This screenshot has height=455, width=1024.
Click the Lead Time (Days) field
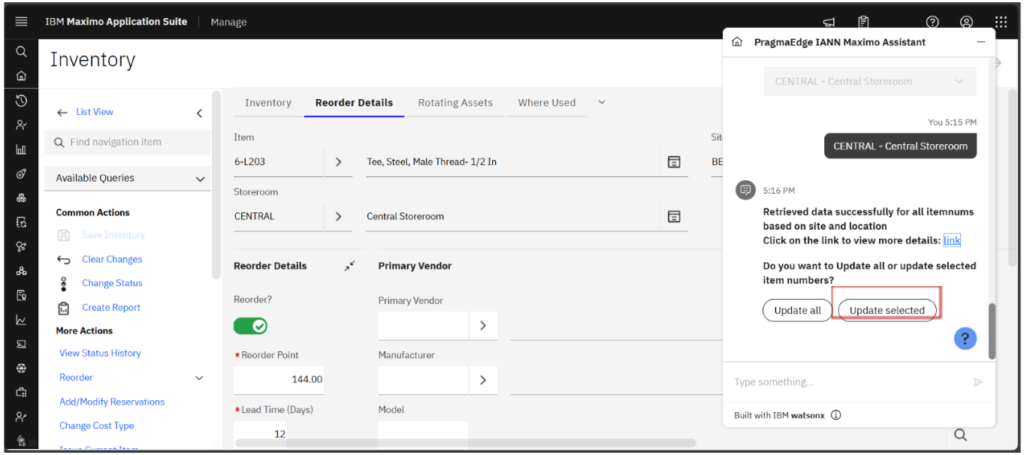click(x=260, y=433)
